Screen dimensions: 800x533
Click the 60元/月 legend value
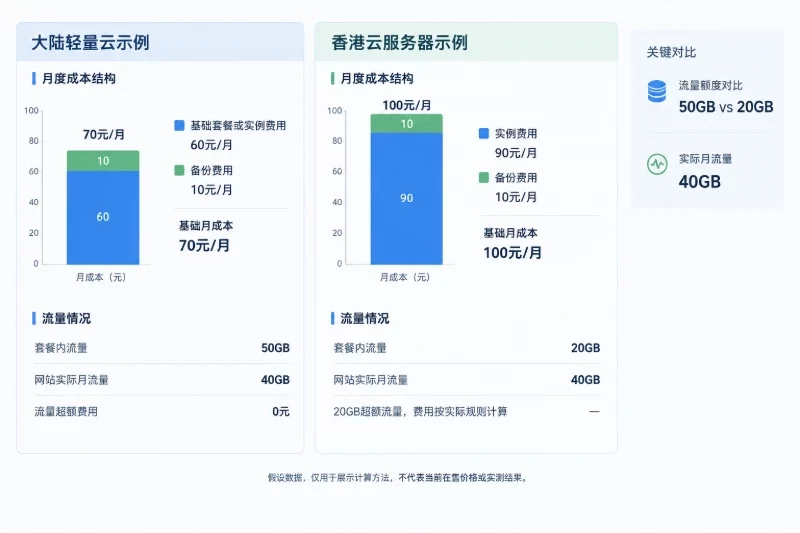211,145
